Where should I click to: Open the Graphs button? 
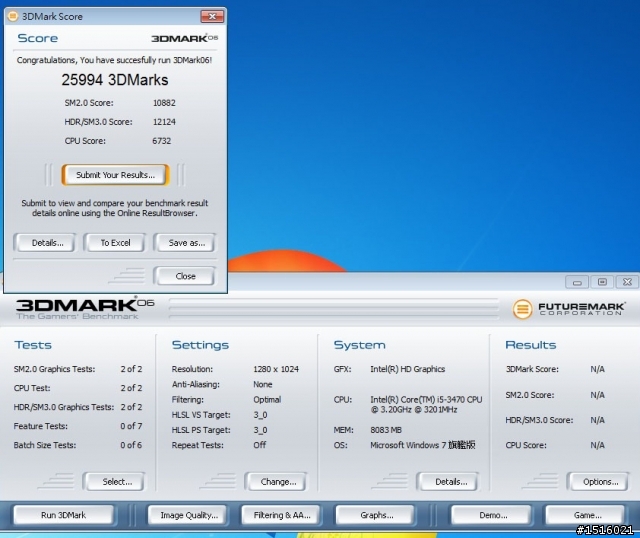(x=376, y=515)
